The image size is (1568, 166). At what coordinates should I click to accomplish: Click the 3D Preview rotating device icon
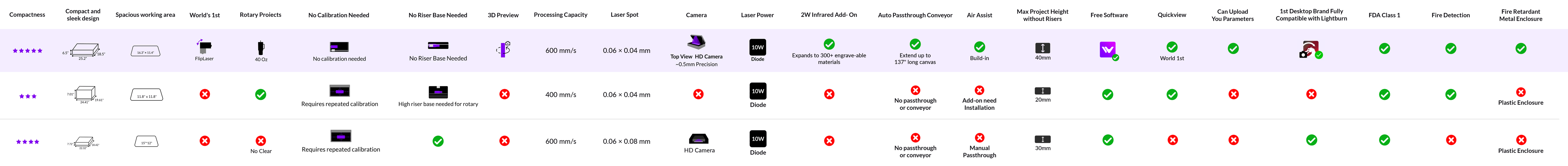[x=503, y=49]
